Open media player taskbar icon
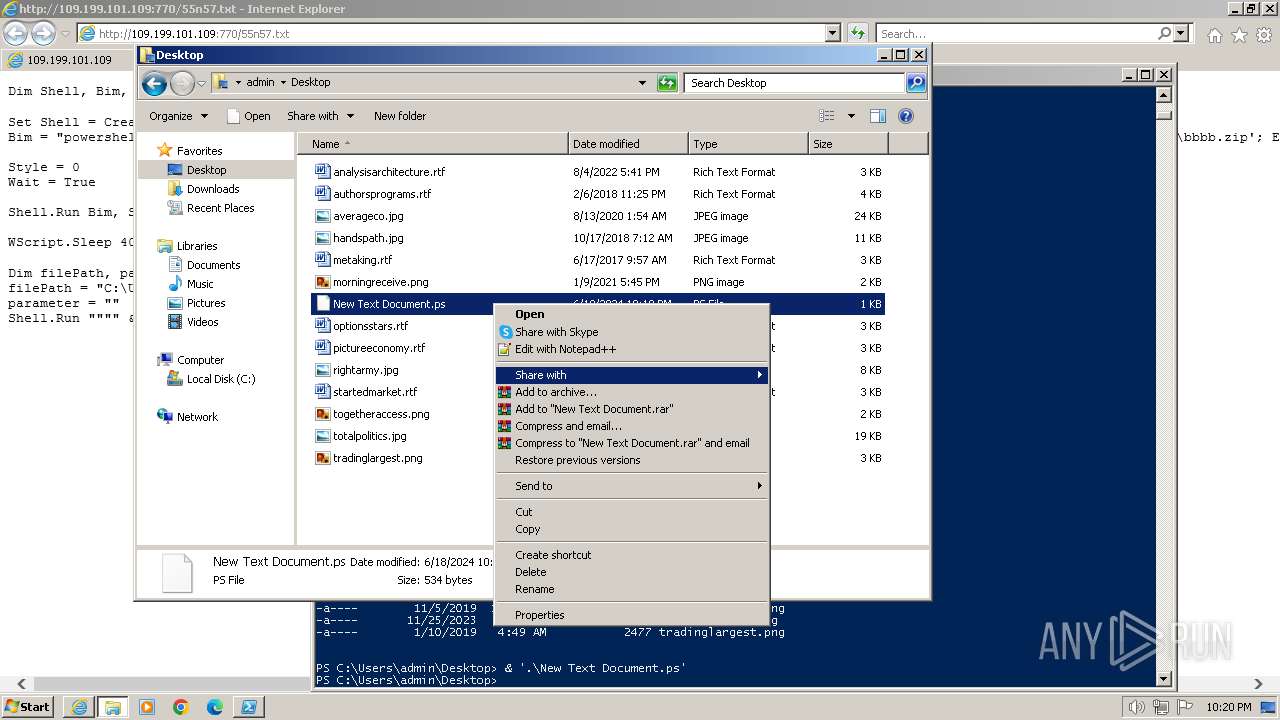Screen dimensions: 1280x720 click(147, 707)
